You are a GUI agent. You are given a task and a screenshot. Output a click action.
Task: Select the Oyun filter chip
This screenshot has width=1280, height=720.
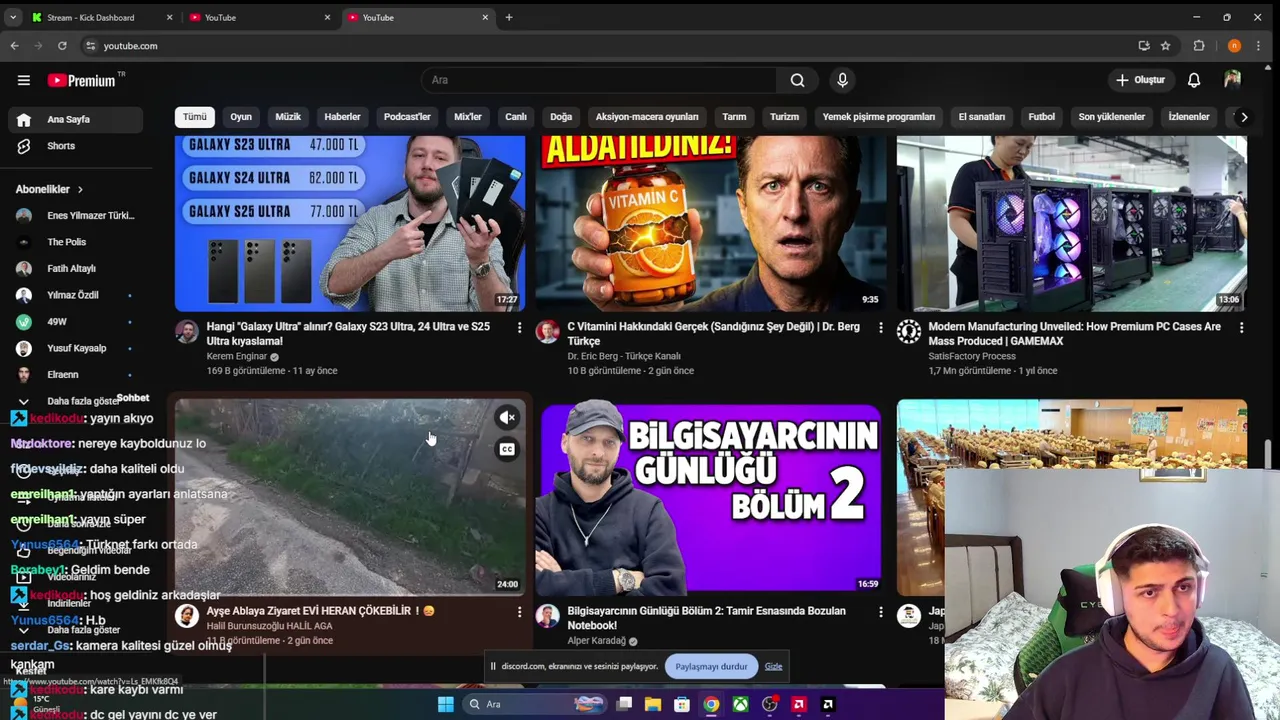point(241,117)
